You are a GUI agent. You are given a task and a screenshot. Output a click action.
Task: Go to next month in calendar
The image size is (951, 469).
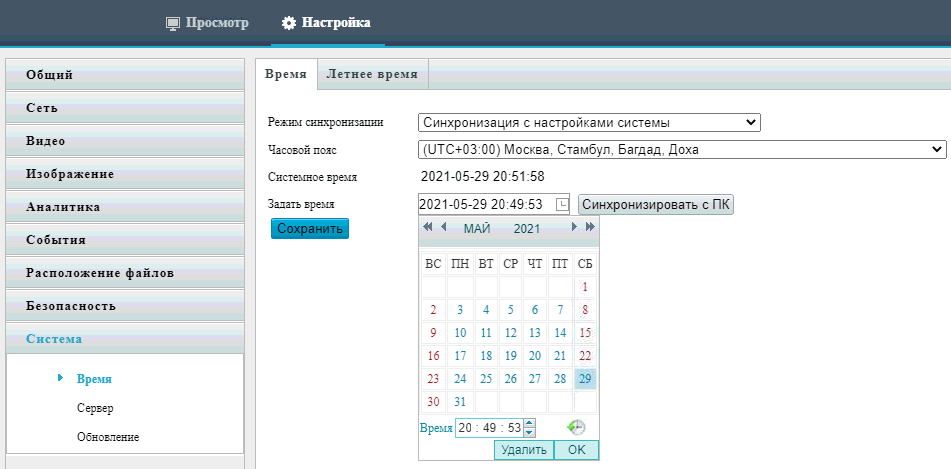point(574,227)
